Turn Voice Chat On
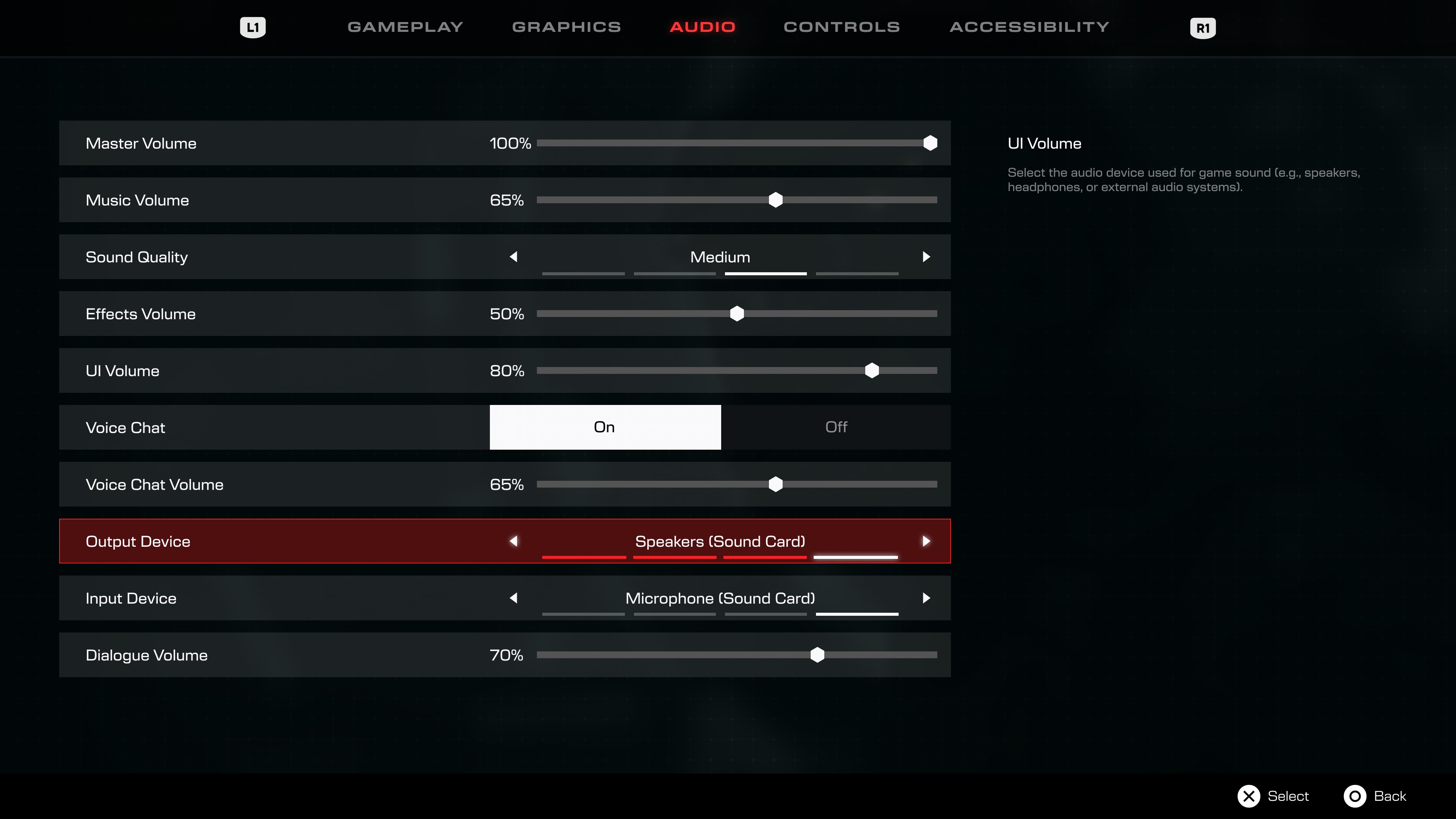1456x819 pixels. 605,427
